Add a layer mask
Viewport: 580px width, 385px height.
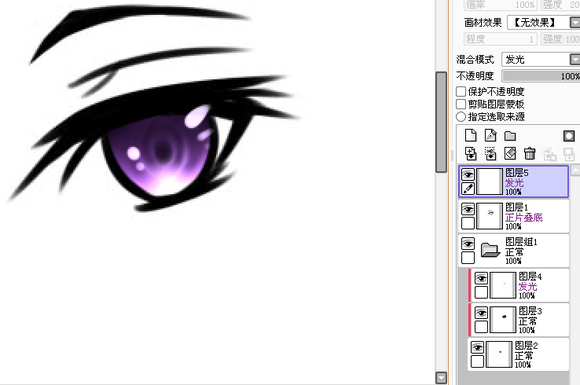pos(569,136)
